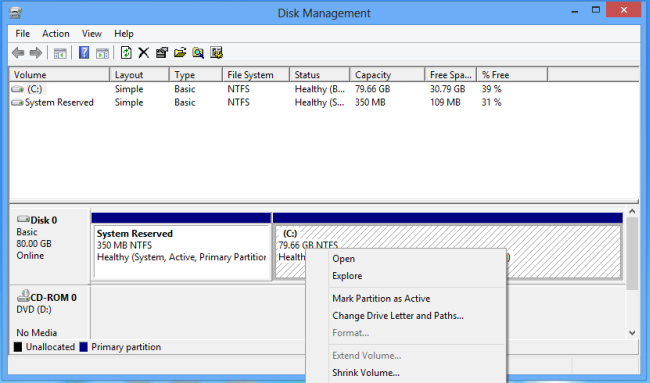Click the drive icon beside System Reserved row

tap(17, 102)
